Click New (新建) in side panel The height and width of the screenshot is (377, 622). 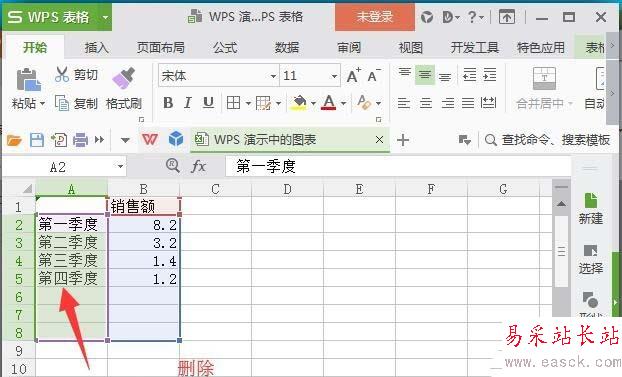tap(591, 209)
